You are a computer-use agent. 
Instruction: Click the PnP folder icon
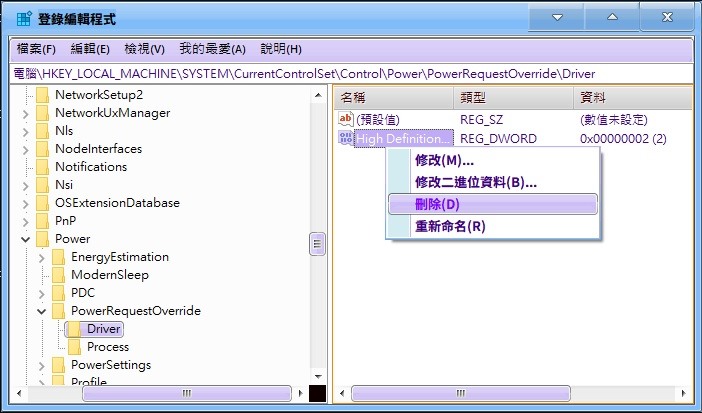tap(42, 221)
